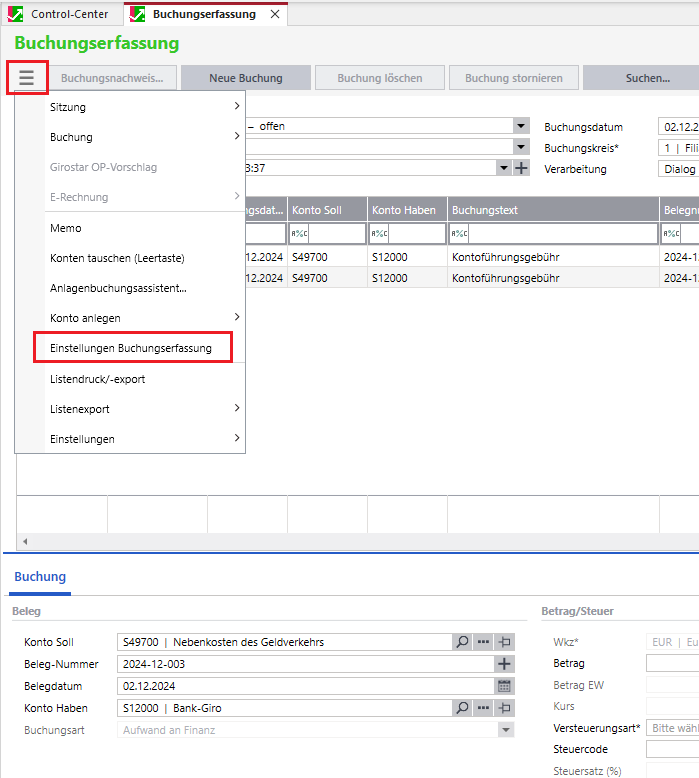Click the Neue Buchung button
The image size is (699, 778).
[x=245, y=78]
